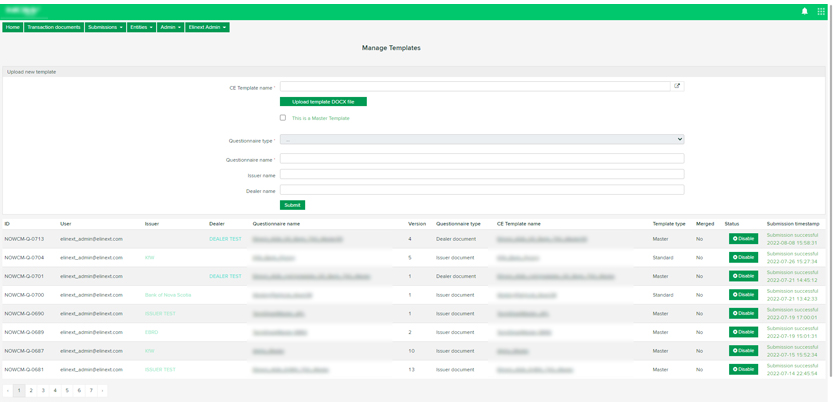
Task: Go to previous page using the arrow
Action: coord(8,391)
